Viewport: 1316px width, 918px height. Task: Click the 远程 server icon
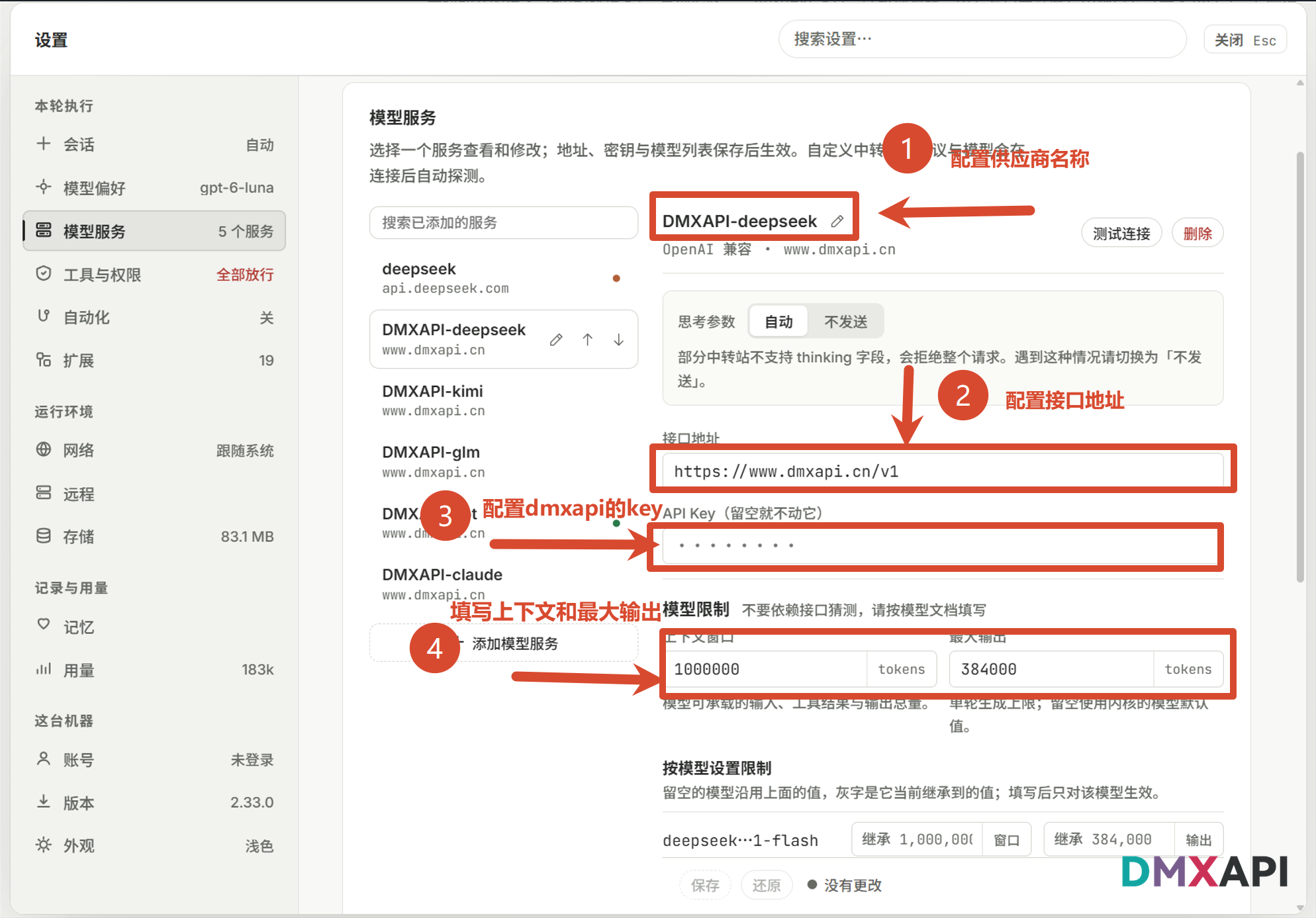[44, 493]
